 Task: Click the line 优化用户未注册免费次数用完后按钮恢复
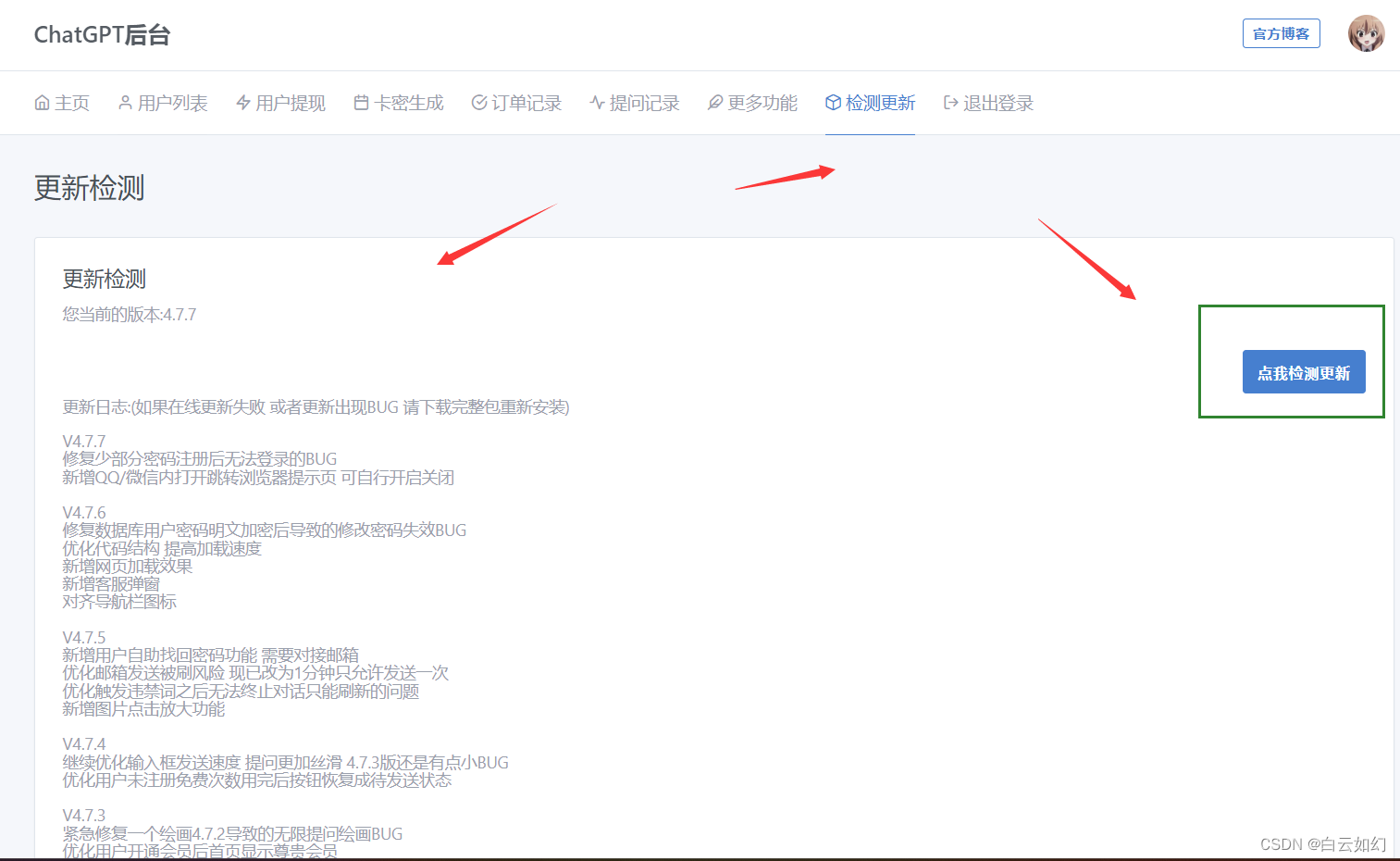pyautogui.click(x=257, y=780)
